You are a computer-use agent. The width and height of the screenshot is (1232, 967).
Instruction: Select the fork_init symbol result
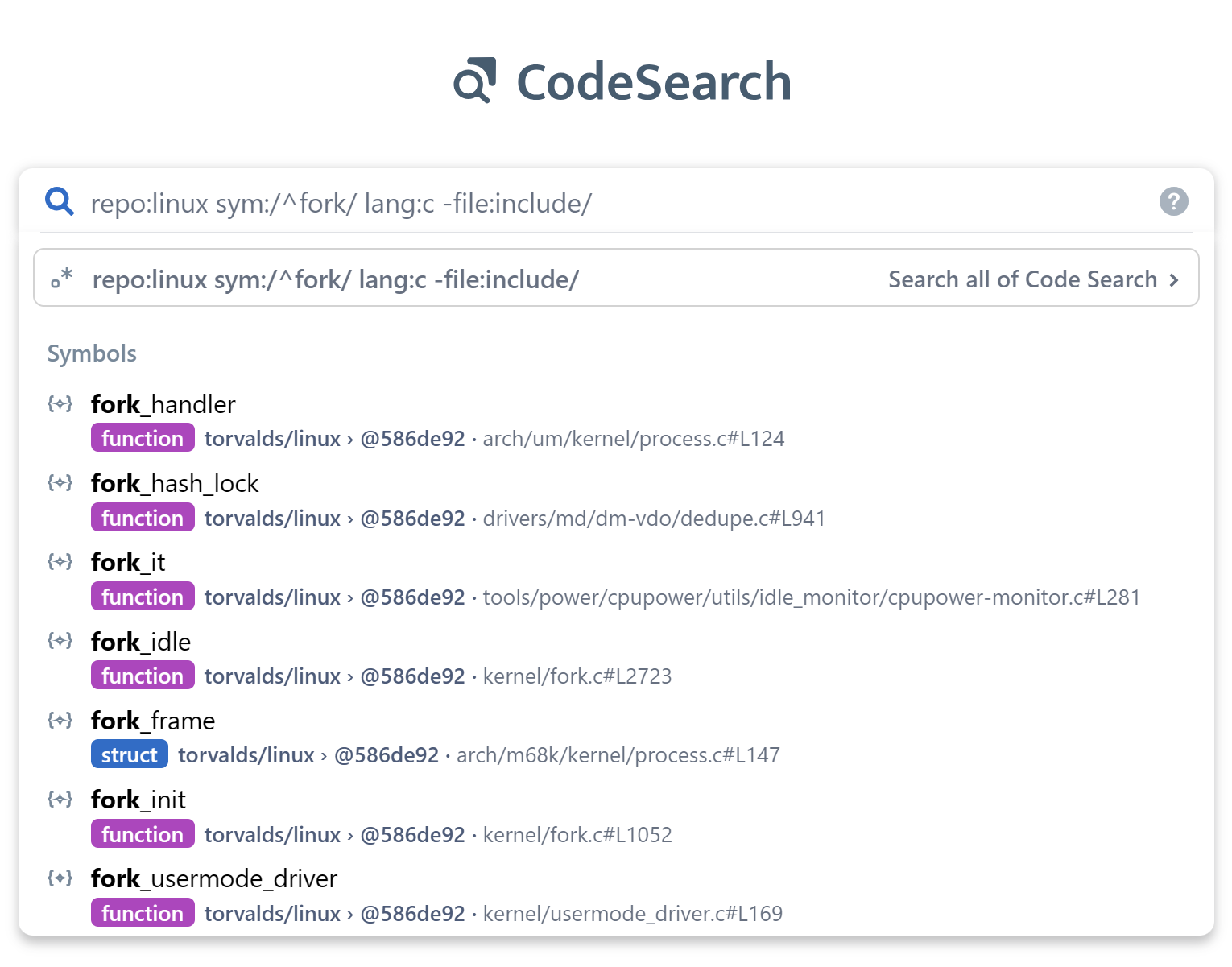[x=138, y=800]
